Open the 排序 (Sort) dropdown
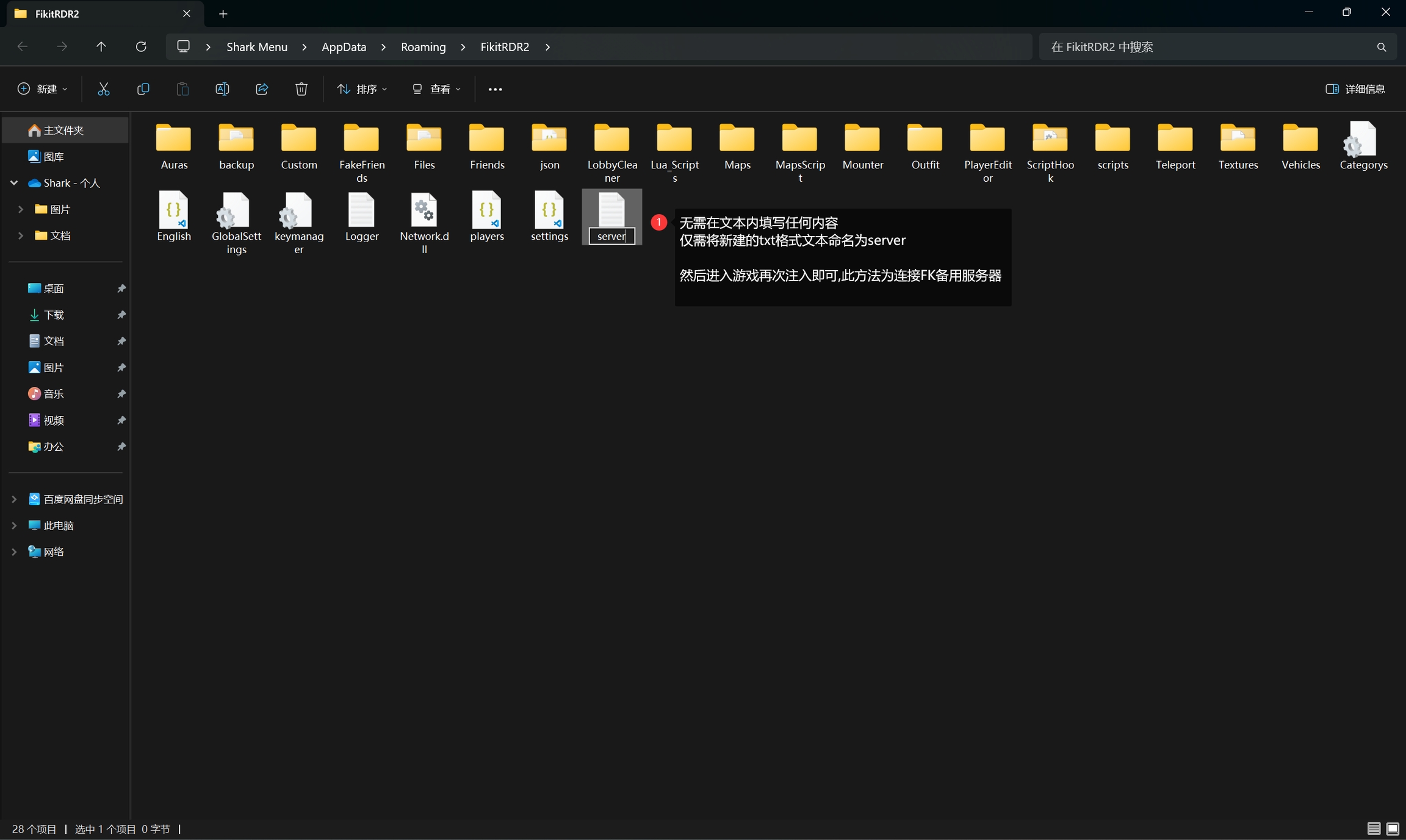 pos(362,89)
